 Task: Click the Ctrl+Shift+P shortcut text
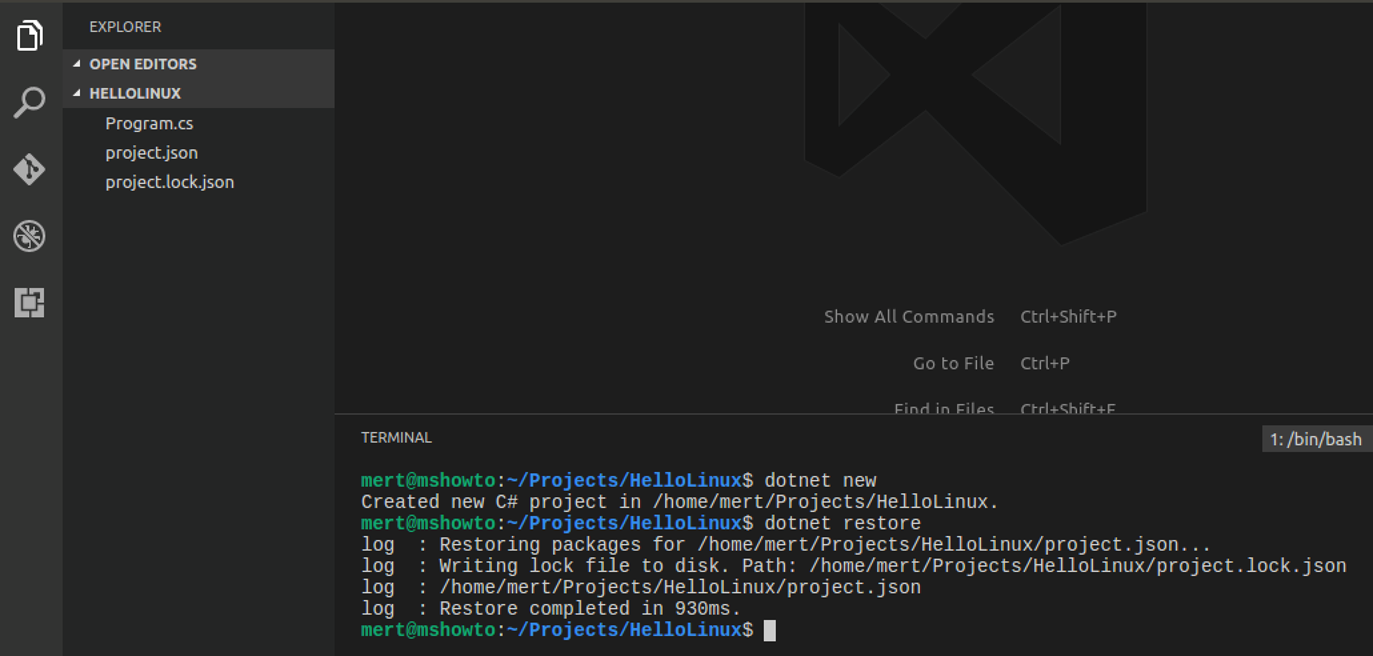pos(1068,317)
